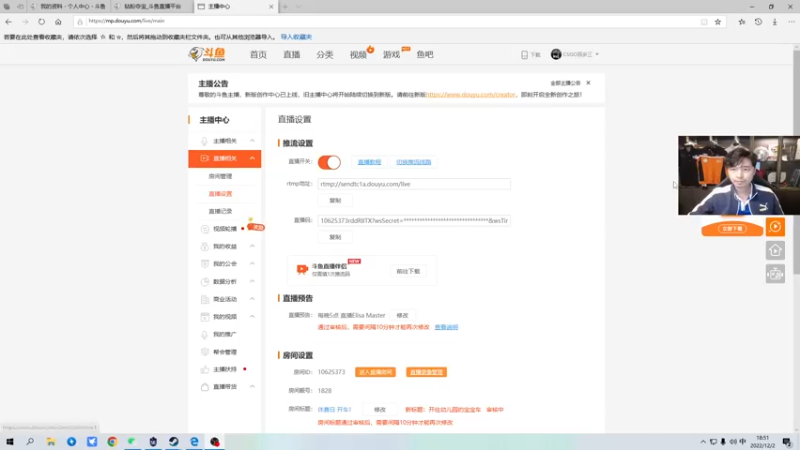Viewport: 800px width, 450px height.
Task: Close the 主播公告 announcement banner
Action: (x=588, y=83)
